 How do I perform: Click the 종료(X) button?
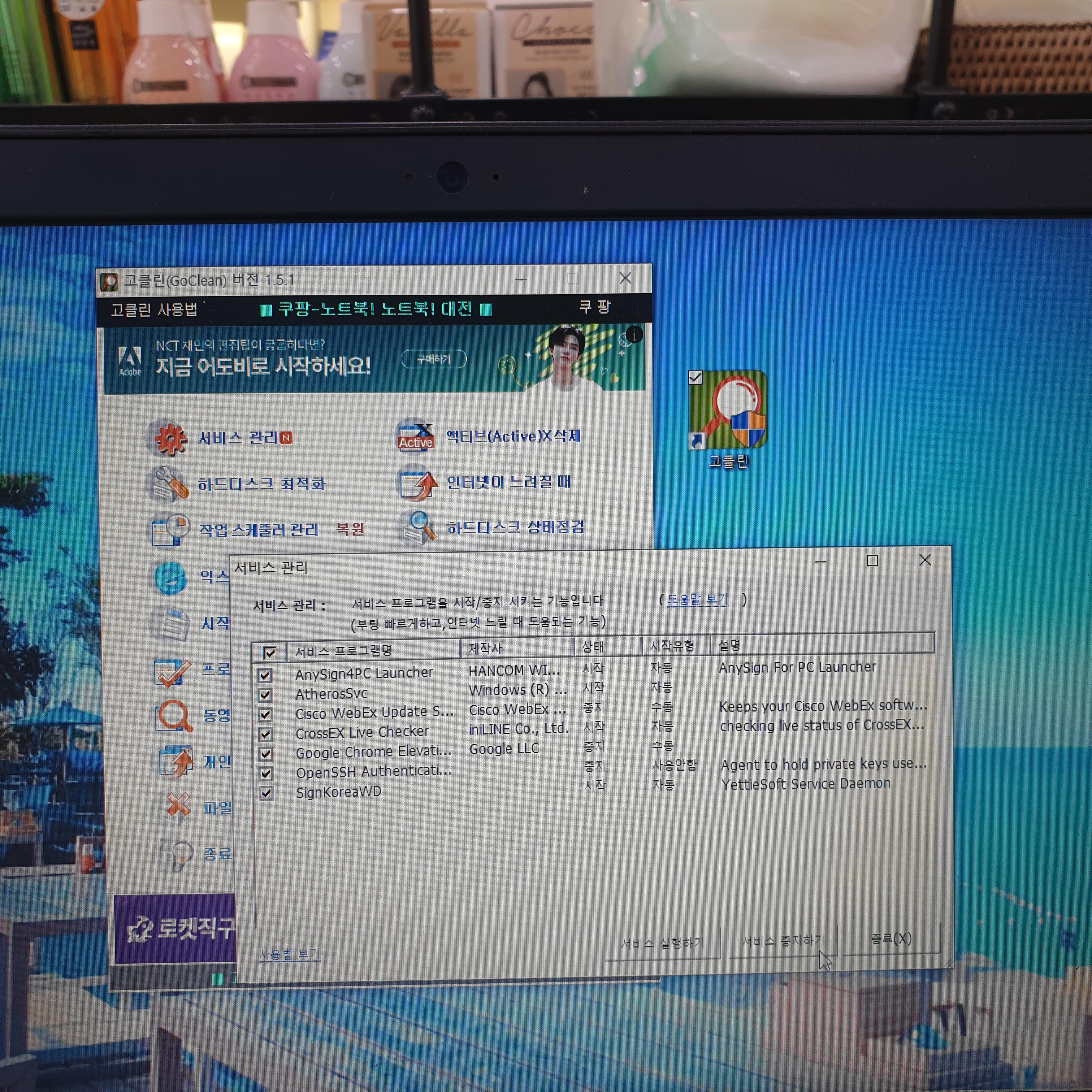pyautogui.click(x=891, y=938)
